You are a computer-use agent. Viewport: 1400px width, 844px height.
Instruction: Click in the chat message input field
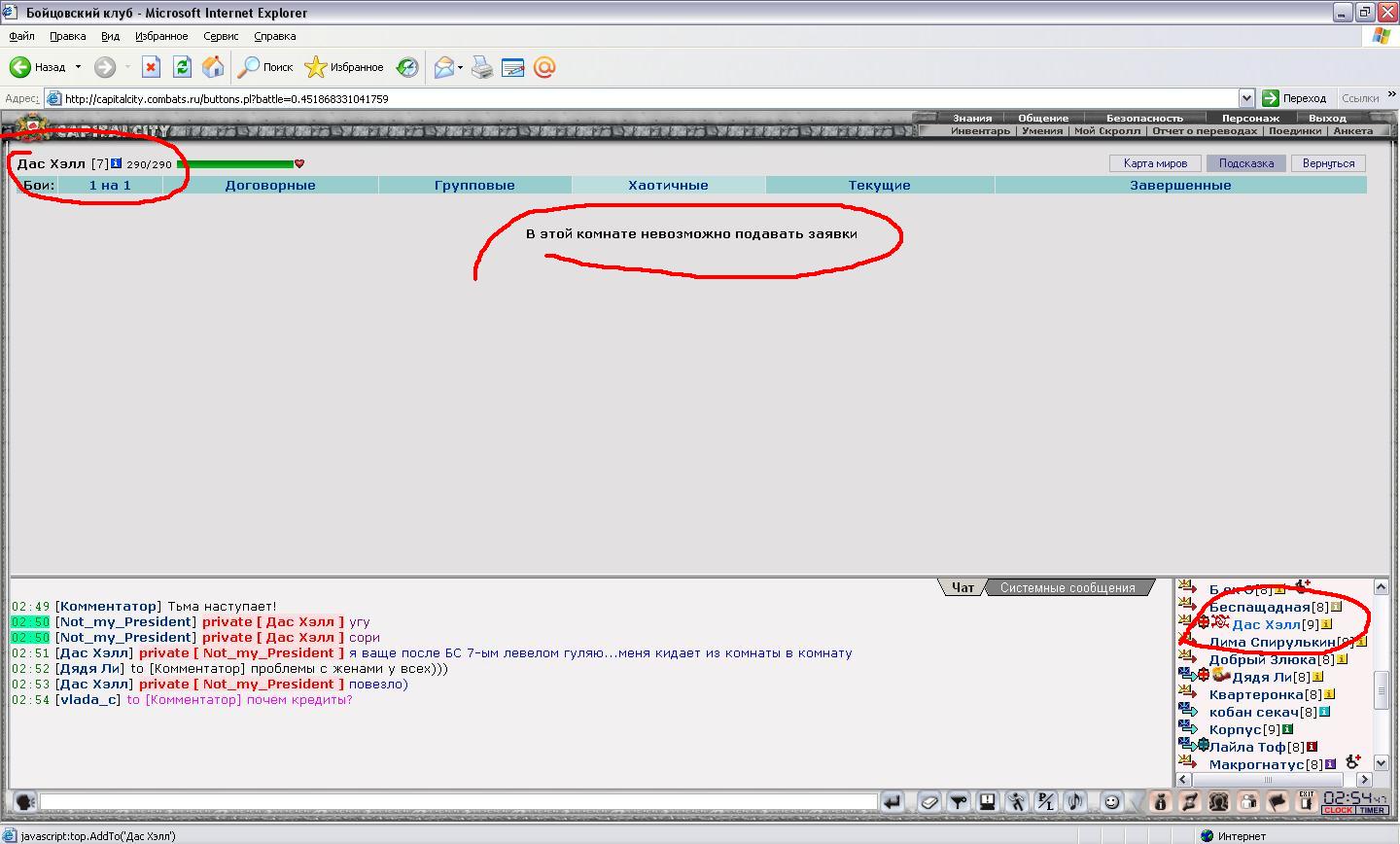(457, 802)
